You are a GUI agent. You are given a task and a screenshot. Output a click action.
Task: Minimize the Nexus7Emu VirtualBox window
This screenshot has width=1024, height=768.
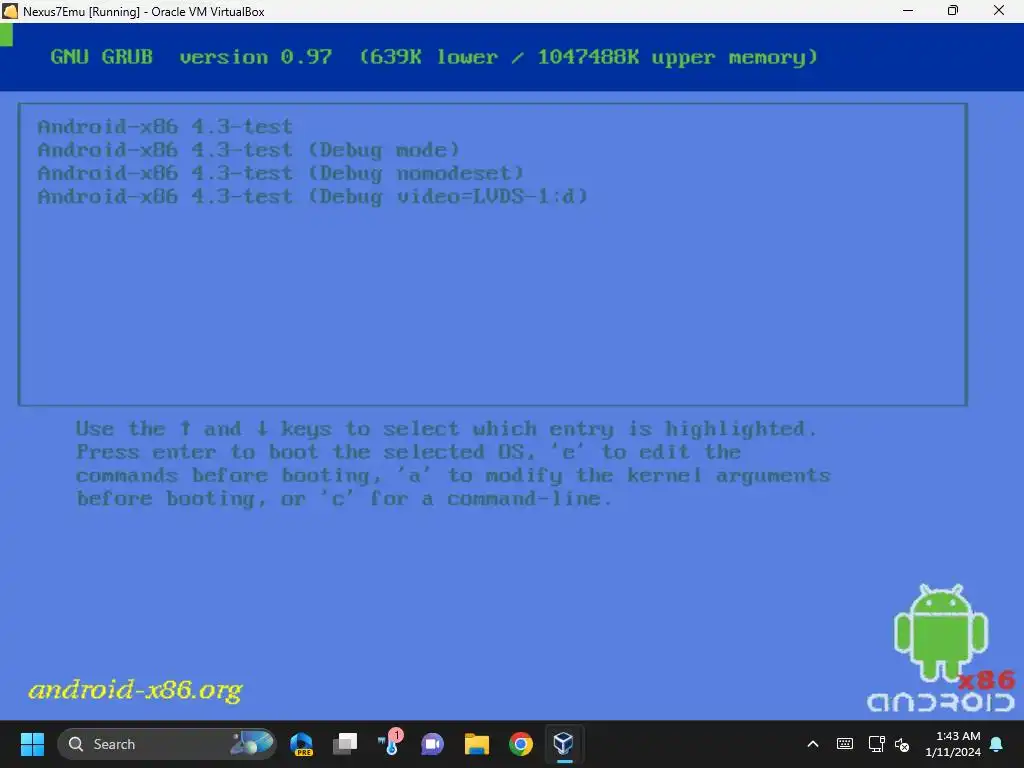click(908, 11)
